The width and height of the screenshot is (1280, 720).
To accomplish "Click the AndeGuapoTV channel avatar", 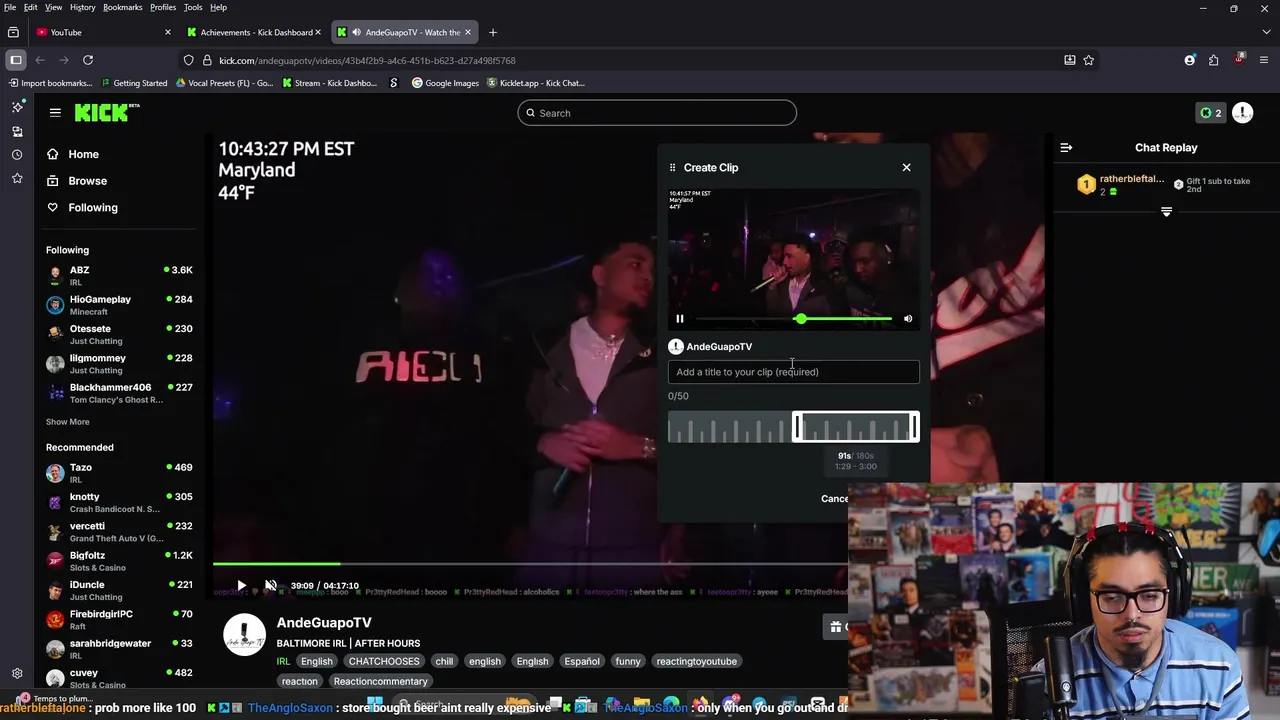I will pyautogui.click(x=244, y=634).
